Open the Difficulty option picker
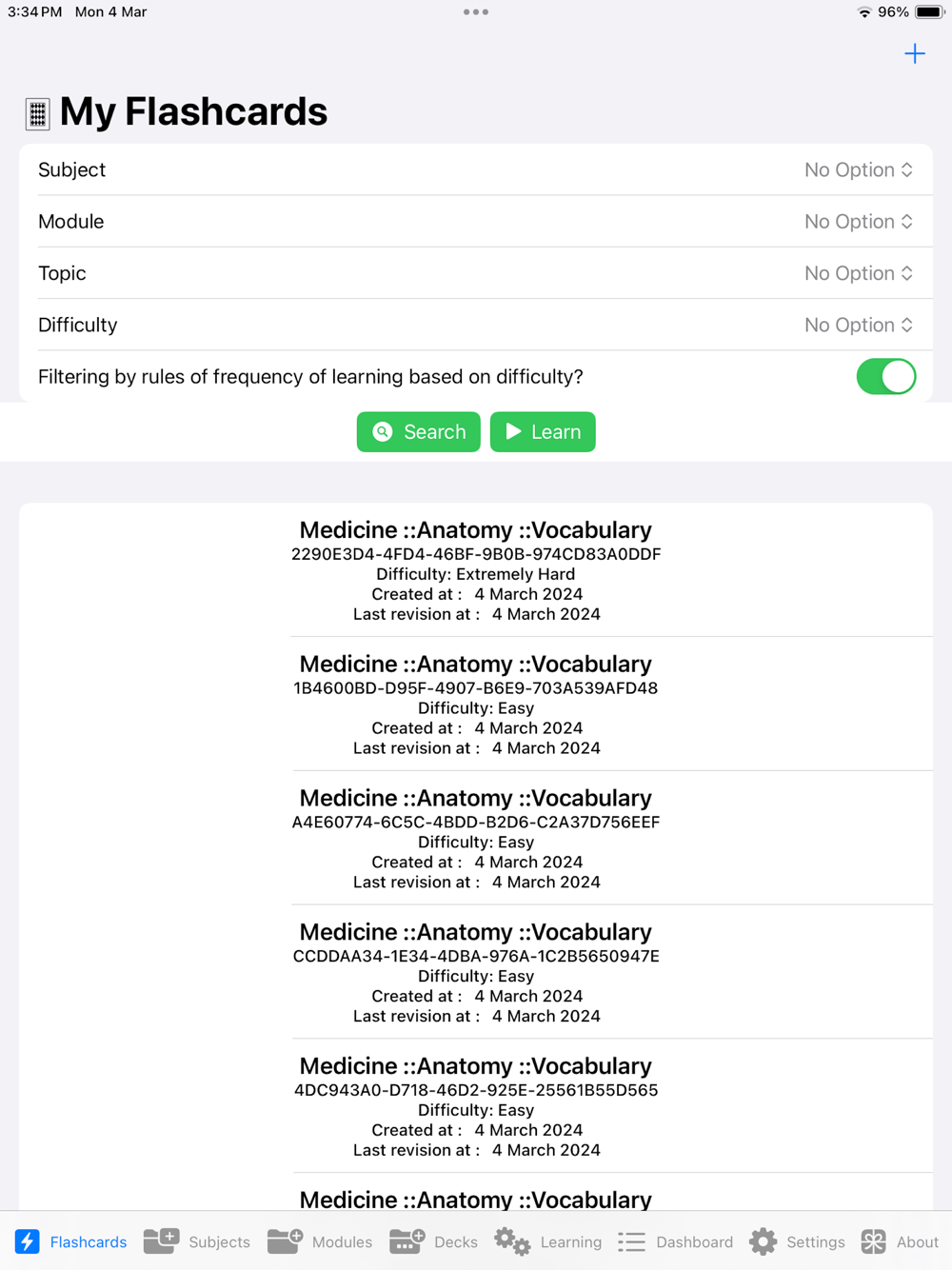The image size is (952, 1270). coord(858,326)
